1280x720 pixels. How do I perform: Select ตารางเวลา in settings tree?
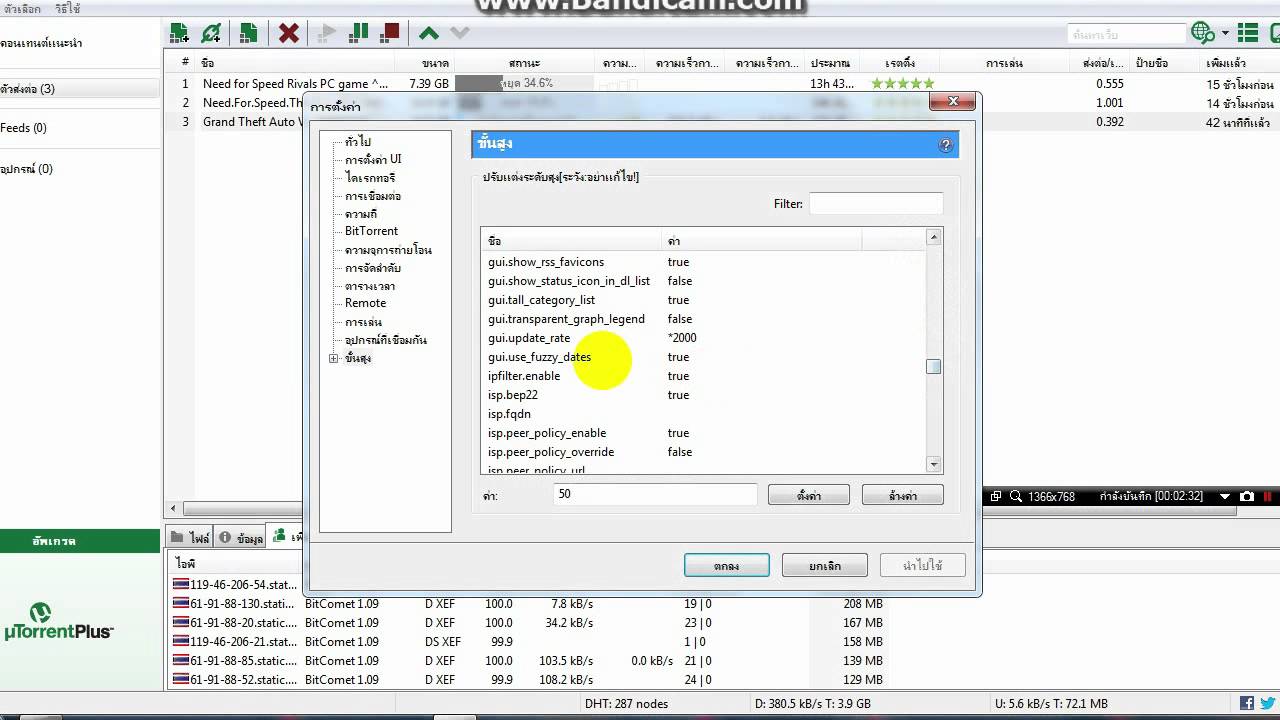tap(369, 286)
